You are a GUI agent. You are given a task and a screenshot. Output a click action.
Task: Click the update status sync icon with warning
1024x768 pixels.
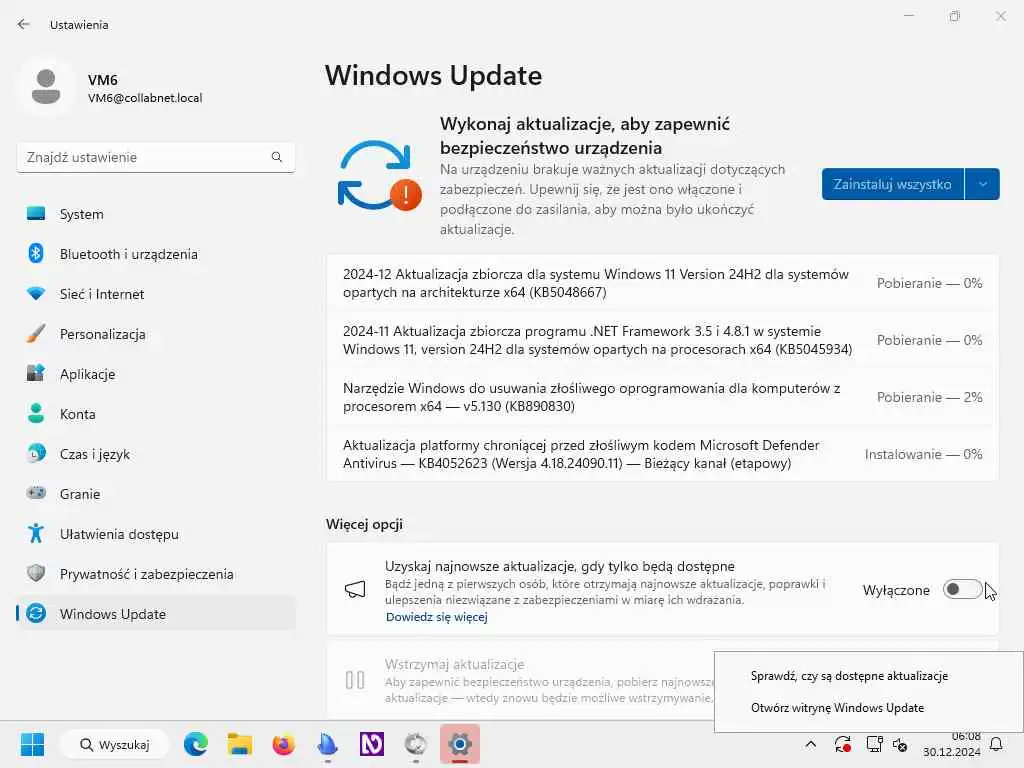click(379, 175)
